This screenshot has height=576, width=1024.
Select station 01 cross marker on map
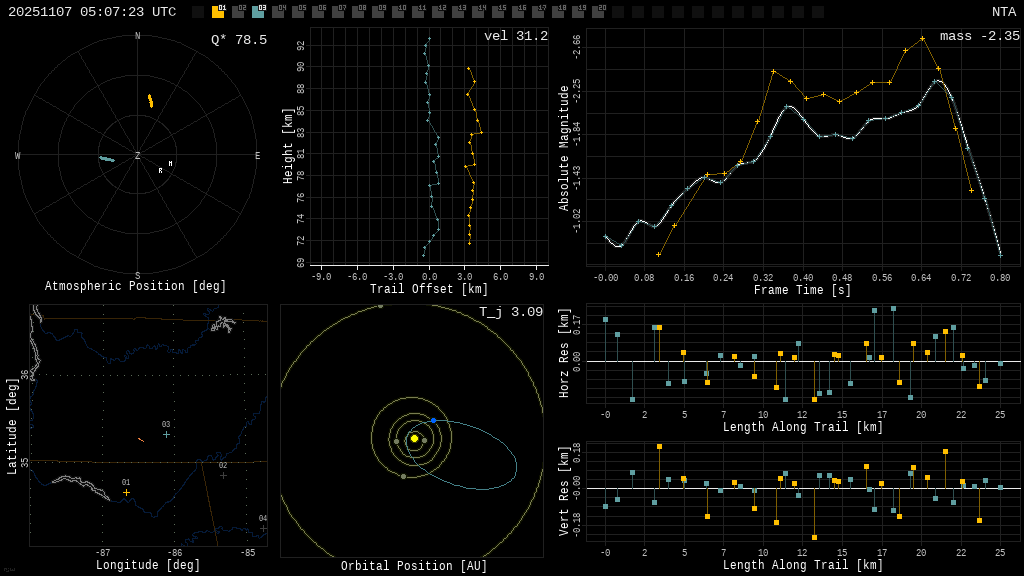(x=126, y=492)
